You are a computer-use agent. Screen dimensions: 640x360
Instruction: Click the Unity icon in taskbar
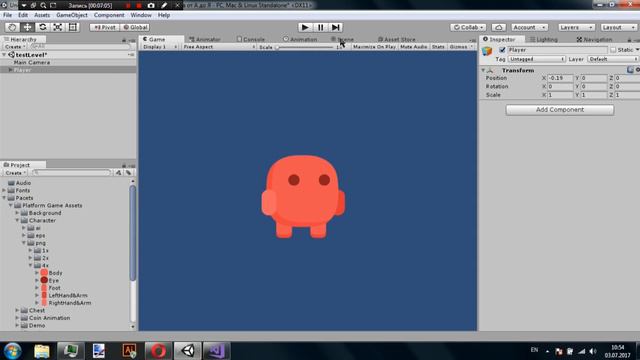[188, 351]
